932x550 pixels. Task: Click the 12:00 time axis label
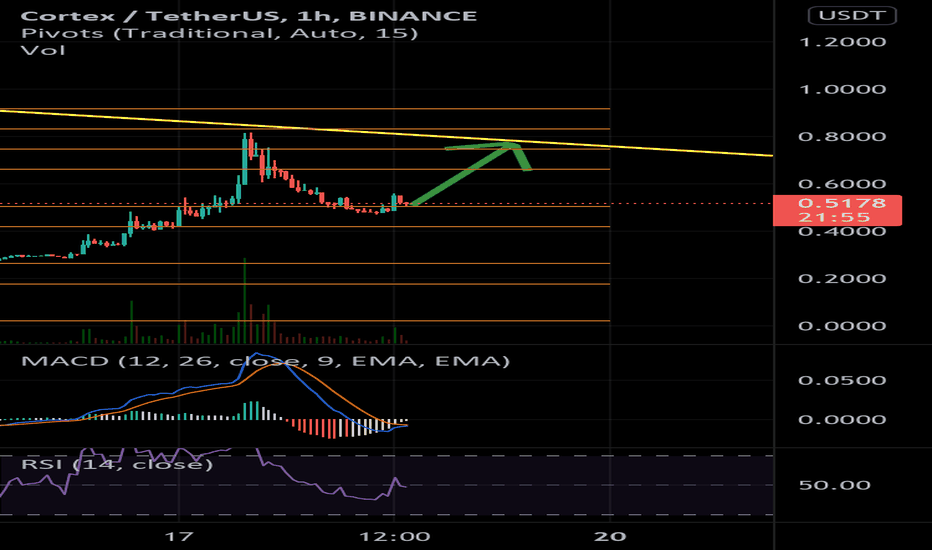395,536
